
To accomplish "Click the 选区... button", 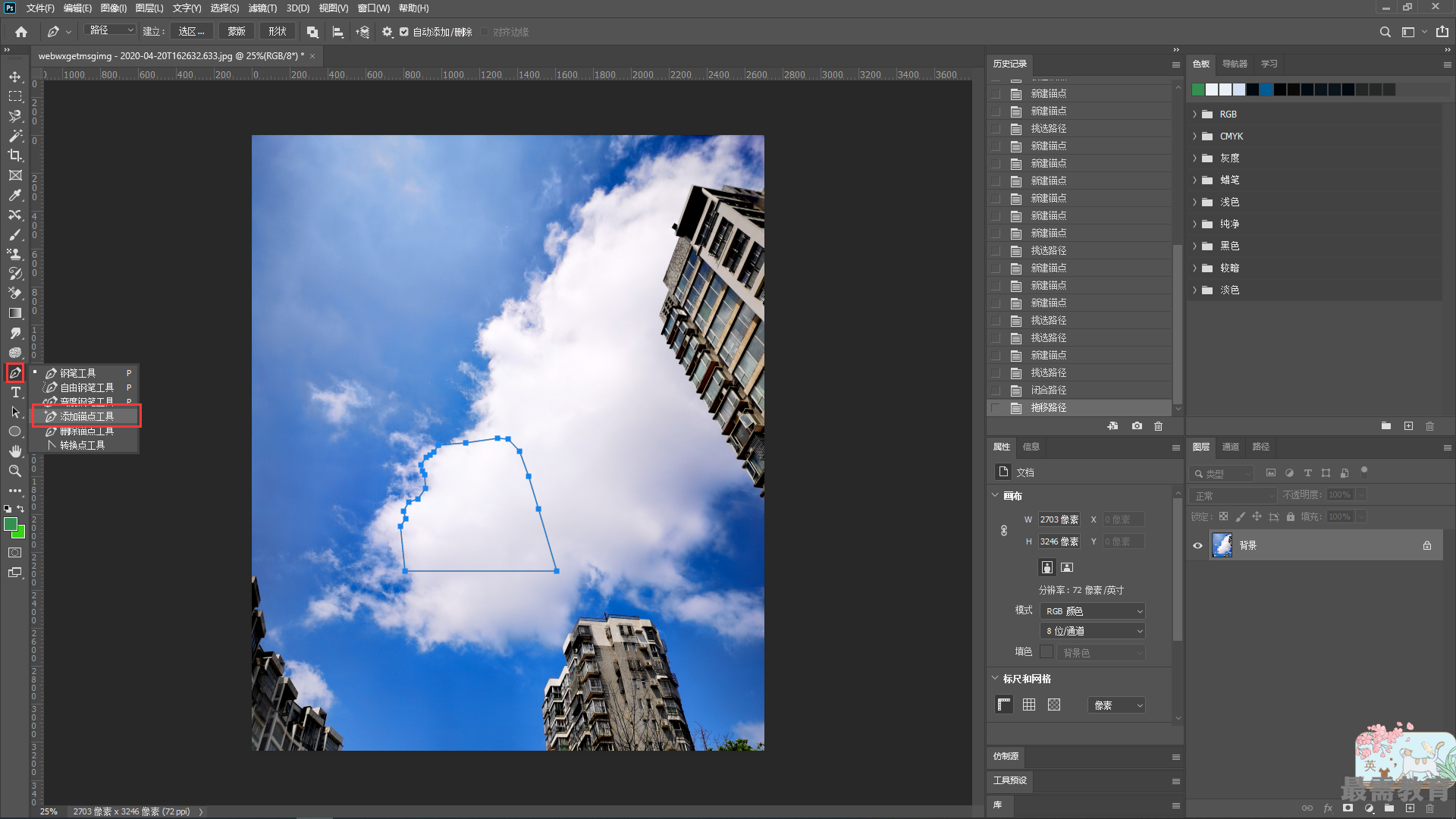I will tap(191, 31).
